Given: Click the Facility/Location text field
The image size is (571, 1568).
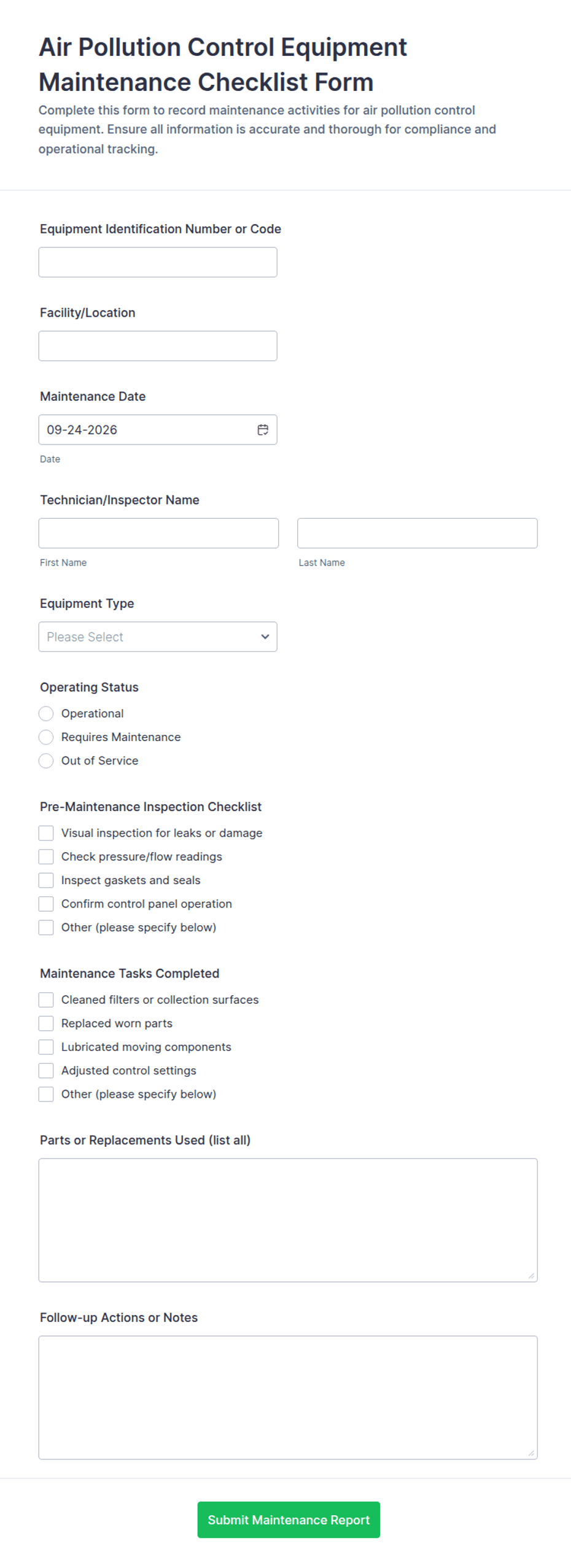Looking at the screenshot, I should click(x=158, y=346).
